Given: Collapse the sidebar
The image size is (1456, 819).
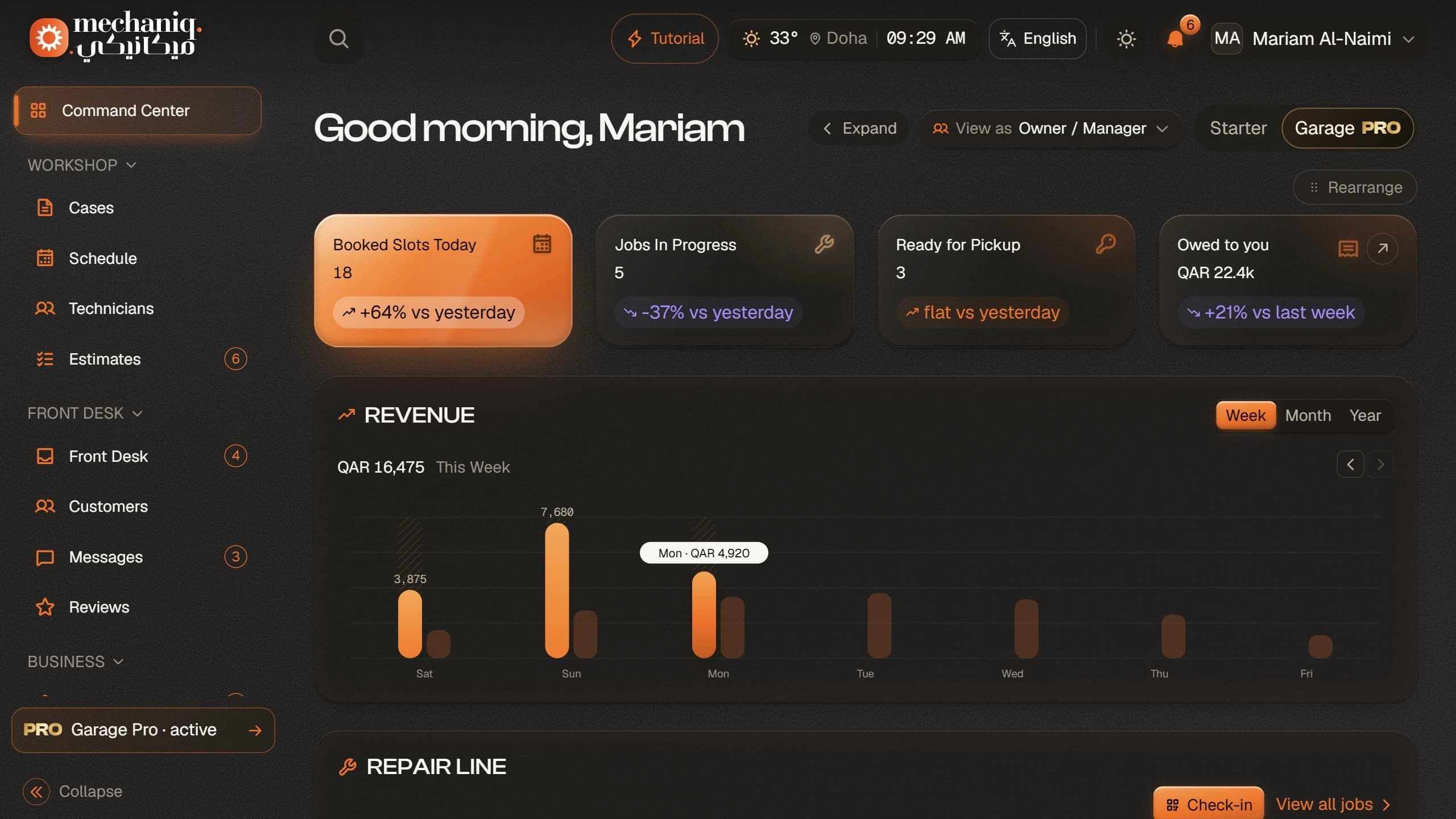Looking at the screenshot, I should pyautogui.click(x=73, y=791).
